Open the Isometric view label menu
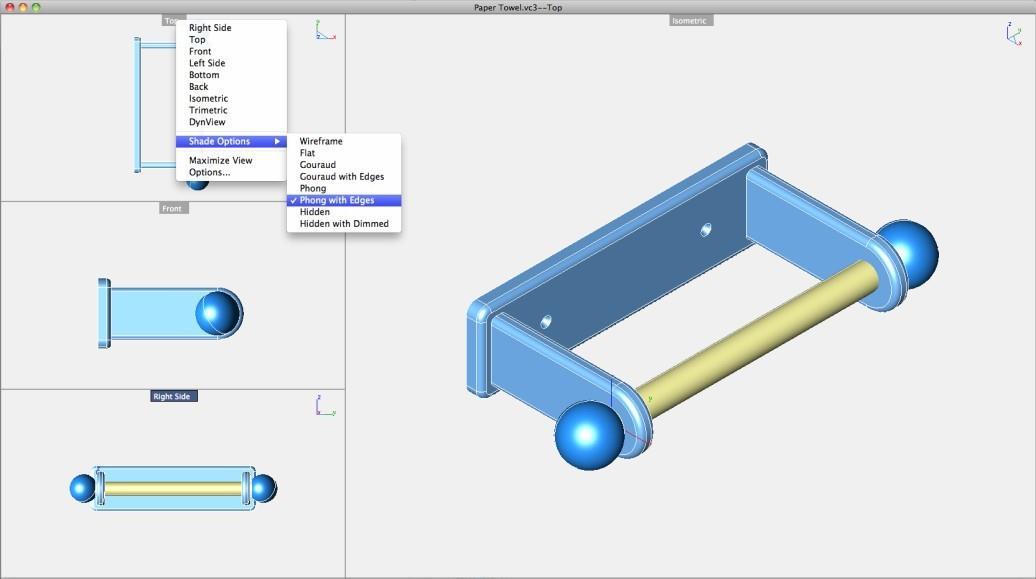The width and height of the screenshot is (1036, 579). [x=689, y=20]
